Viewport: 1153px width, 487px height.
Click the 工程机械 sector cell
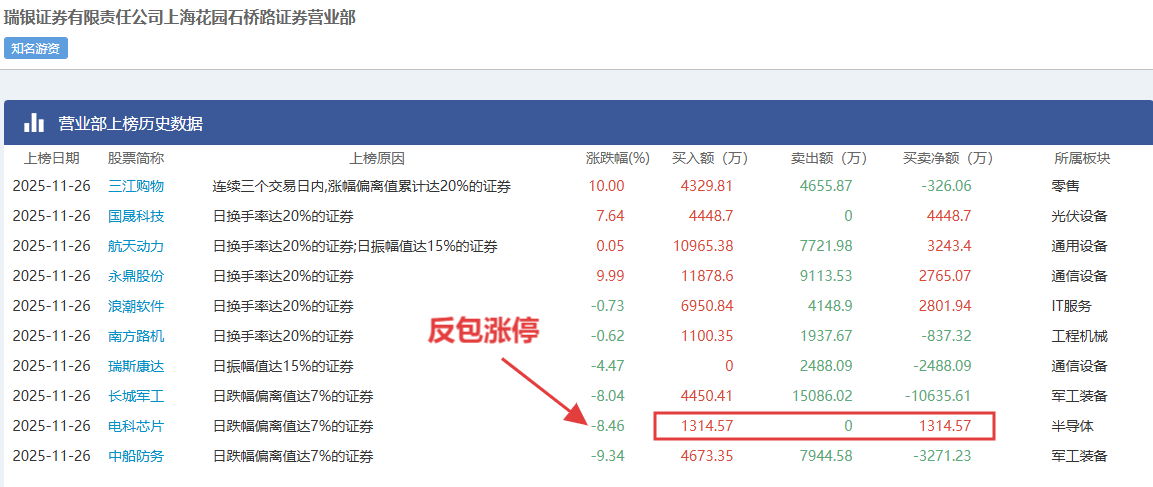[1080, 336]
